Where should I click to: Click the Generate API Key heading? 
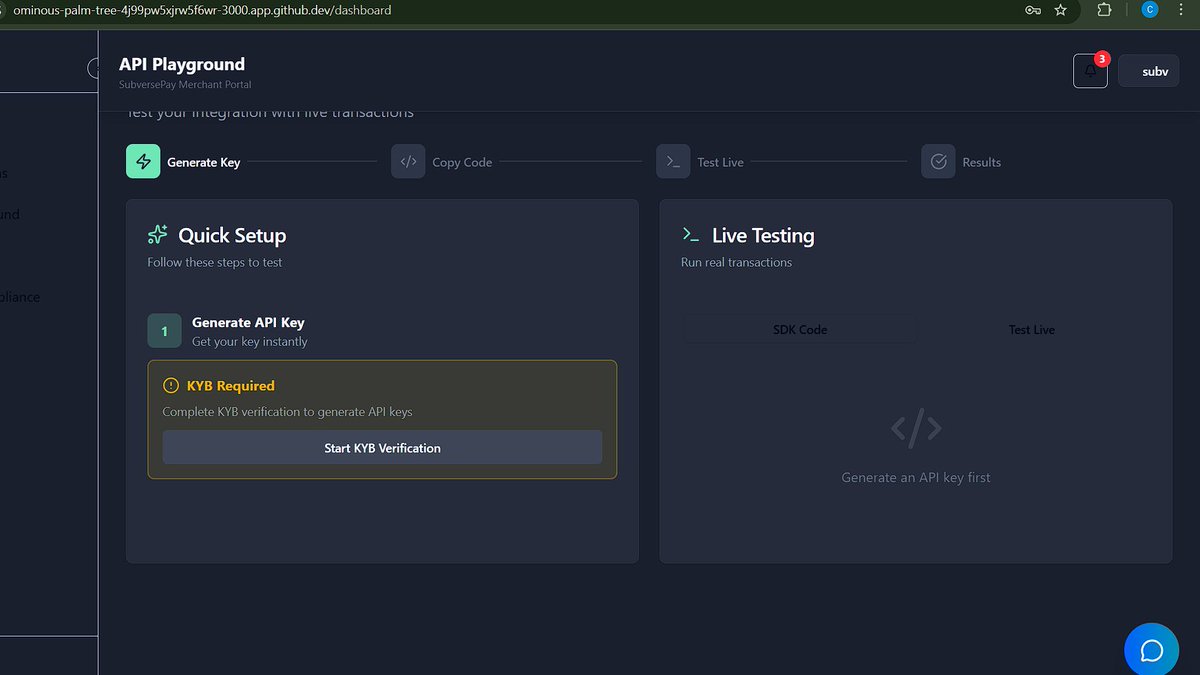pos(248,322)
